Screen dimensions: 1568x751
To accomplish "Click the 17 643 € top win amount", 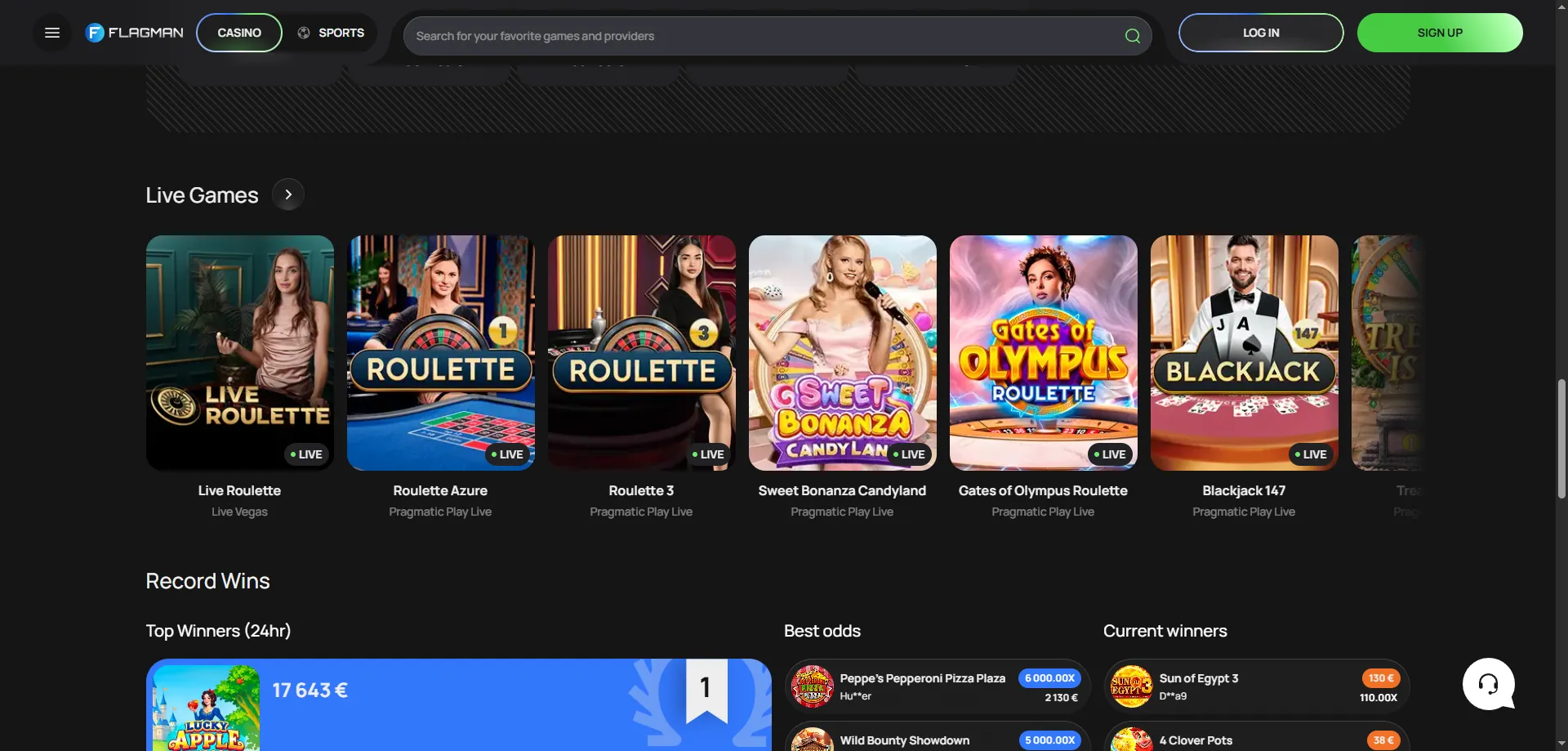I will pyautogui.click(x=310, y=691).
